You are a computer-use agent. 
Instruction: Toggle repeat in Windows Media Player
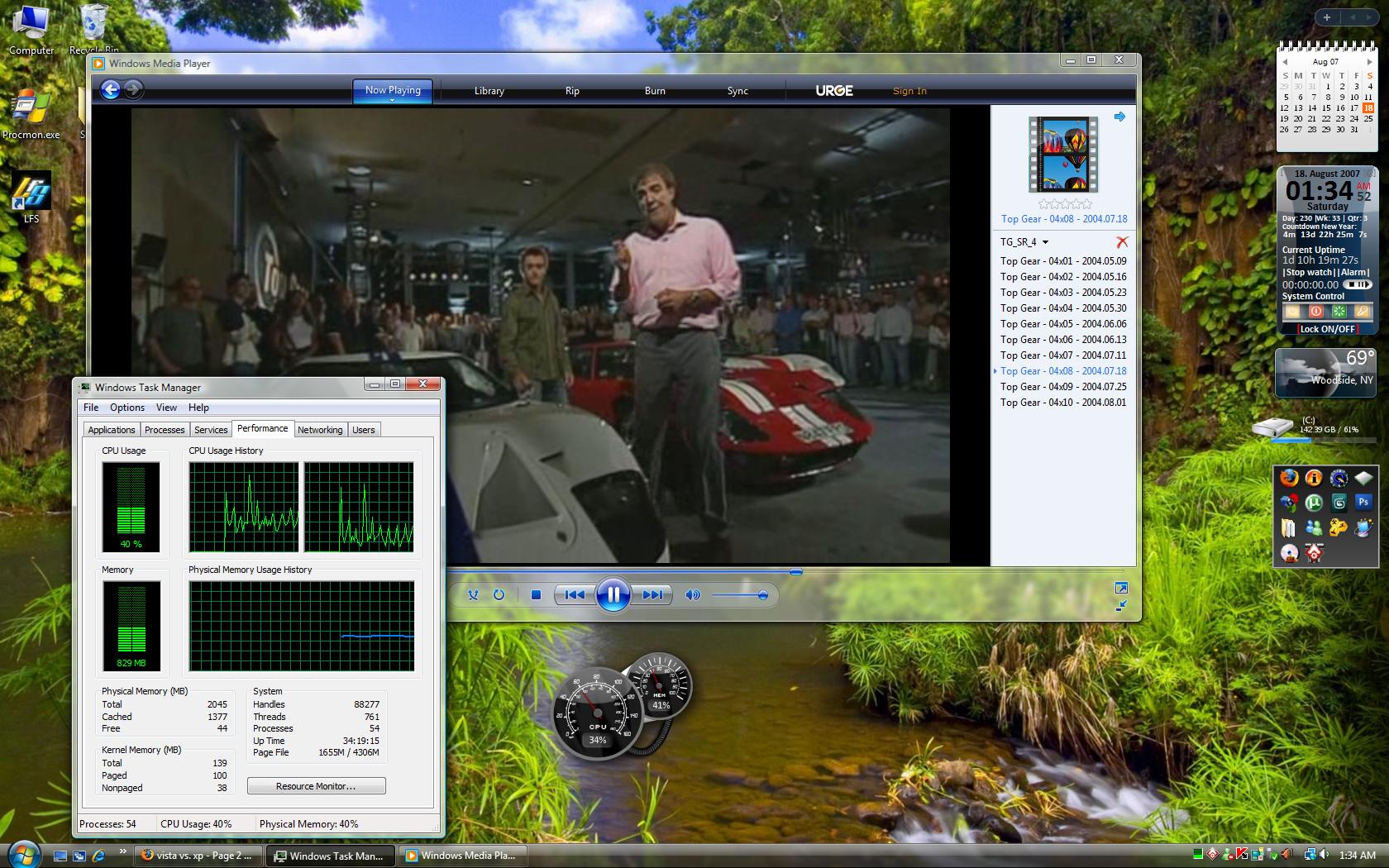499,594
